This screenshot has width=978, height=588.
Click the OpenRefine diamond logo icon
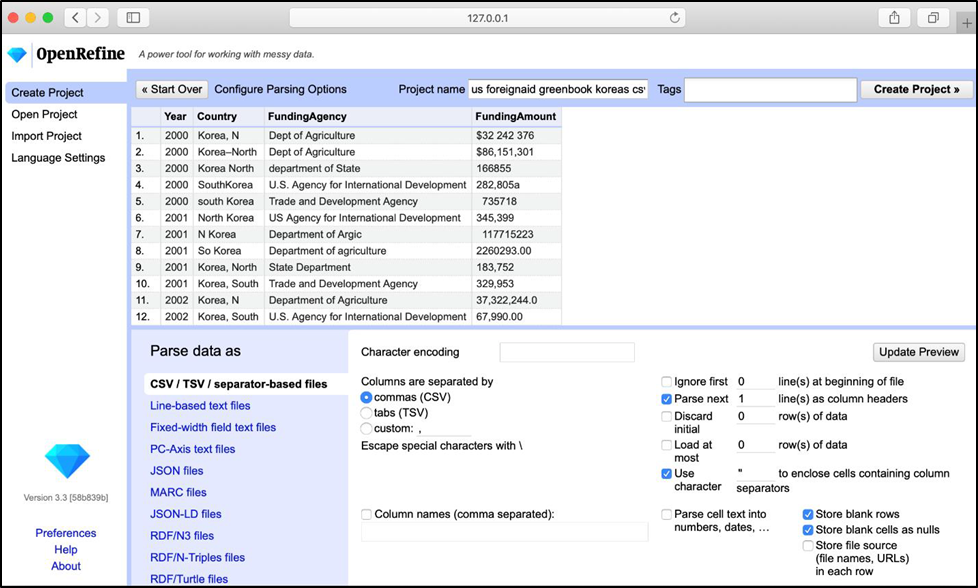click(x=17, y=54)
